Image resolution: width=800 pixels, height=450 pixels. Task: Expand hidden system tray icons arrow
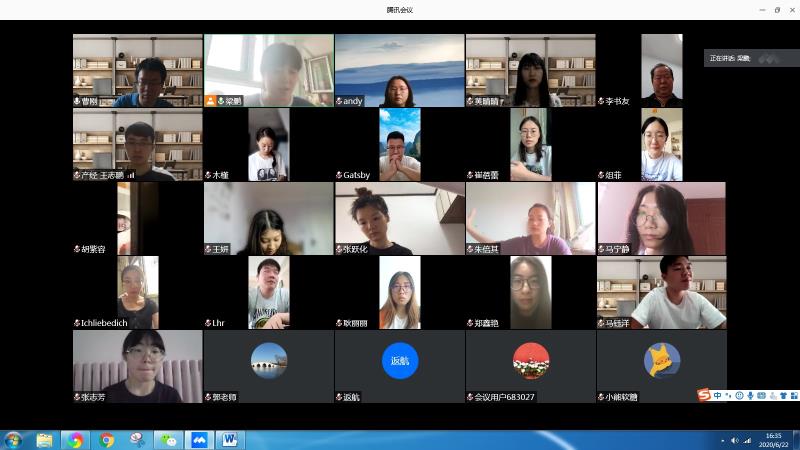click(x=722, y=440)
